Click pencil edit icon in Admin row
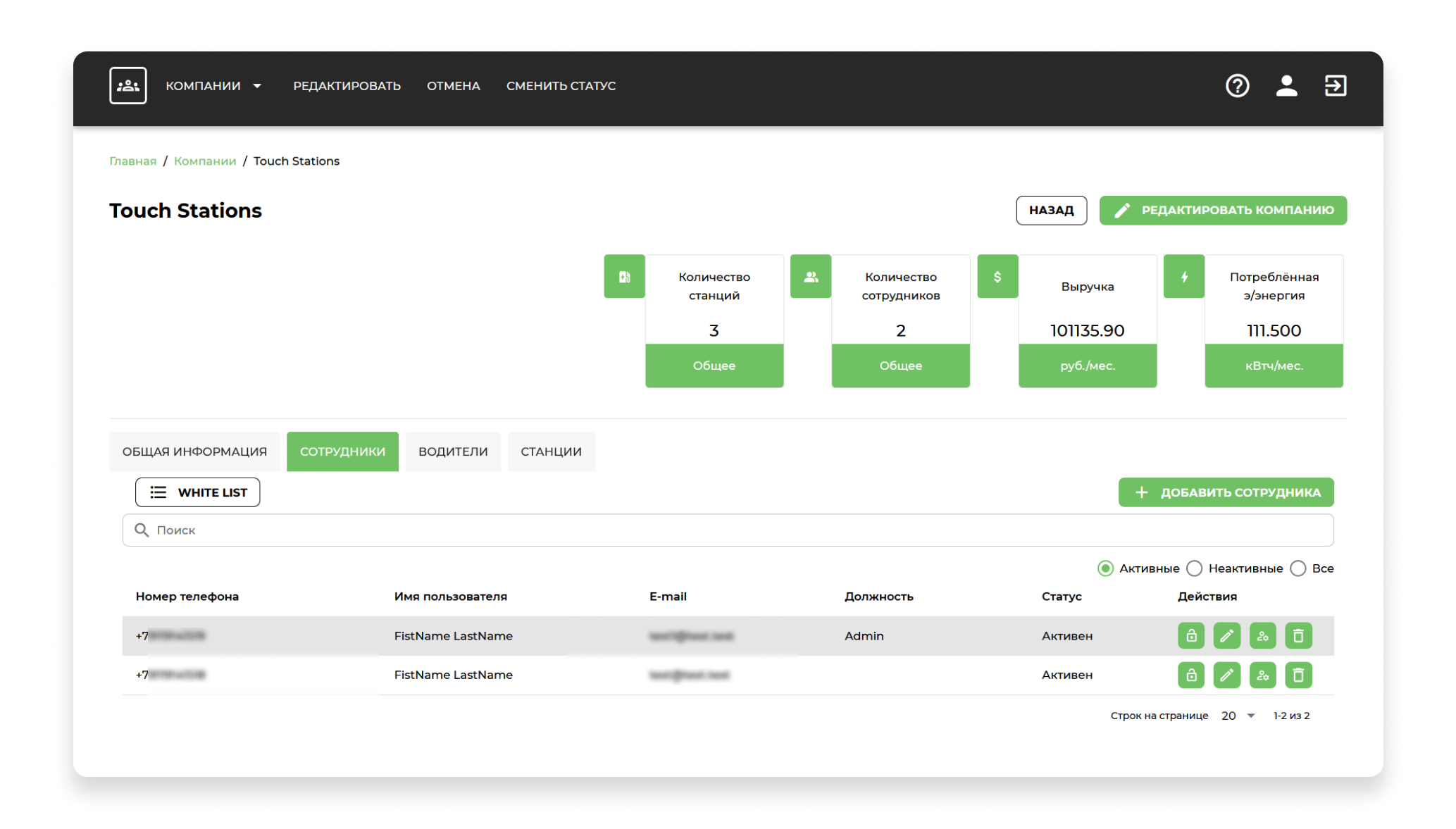The image size is (1456, 829). pos(1226,636)
